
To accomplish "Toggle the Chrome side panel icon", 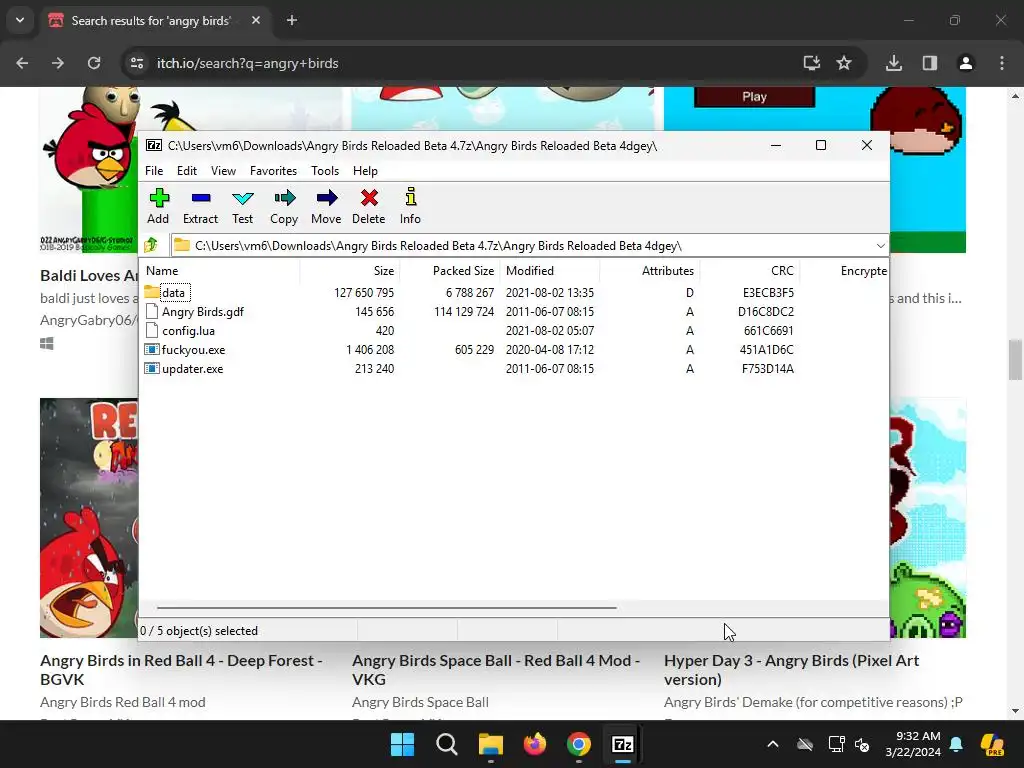I will 930,63.
